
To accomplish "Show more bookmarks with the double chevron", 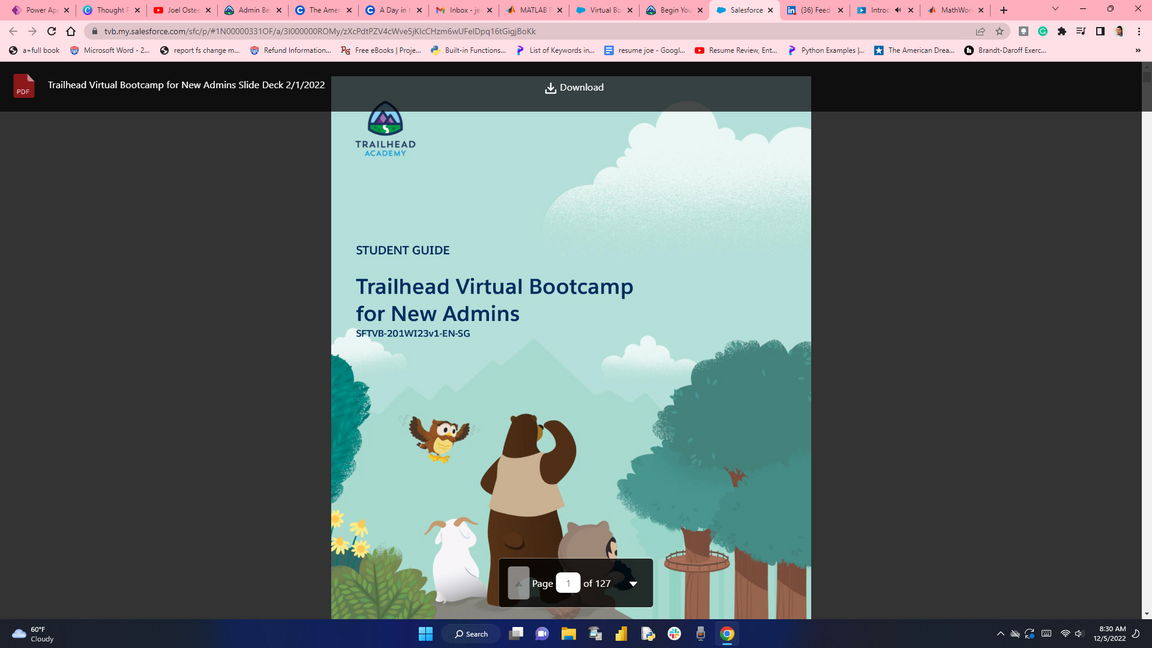I will coord(1138,51).
